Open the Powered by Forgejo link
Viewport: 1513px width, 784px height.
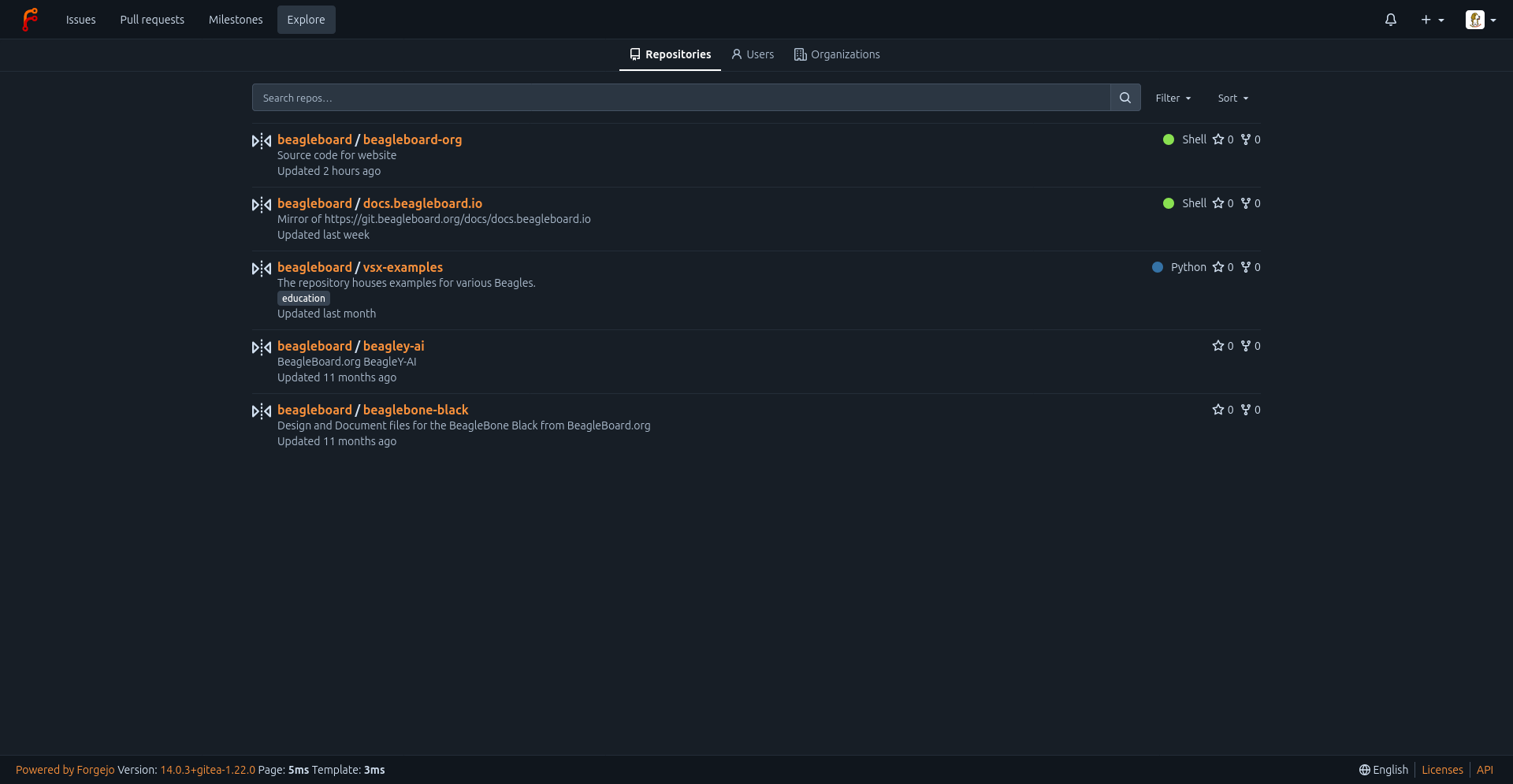(x=65, y=770)
